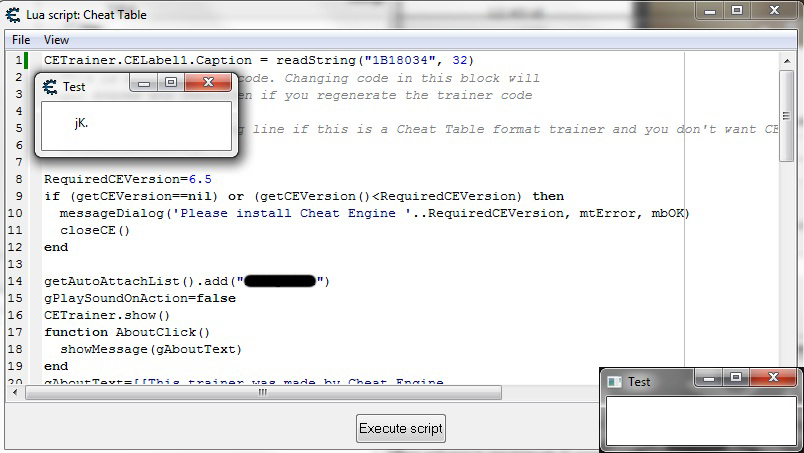804x453 pixels.
Task: Click the RequiredCEVersion=6.5 line
Action: click(128, 180)
